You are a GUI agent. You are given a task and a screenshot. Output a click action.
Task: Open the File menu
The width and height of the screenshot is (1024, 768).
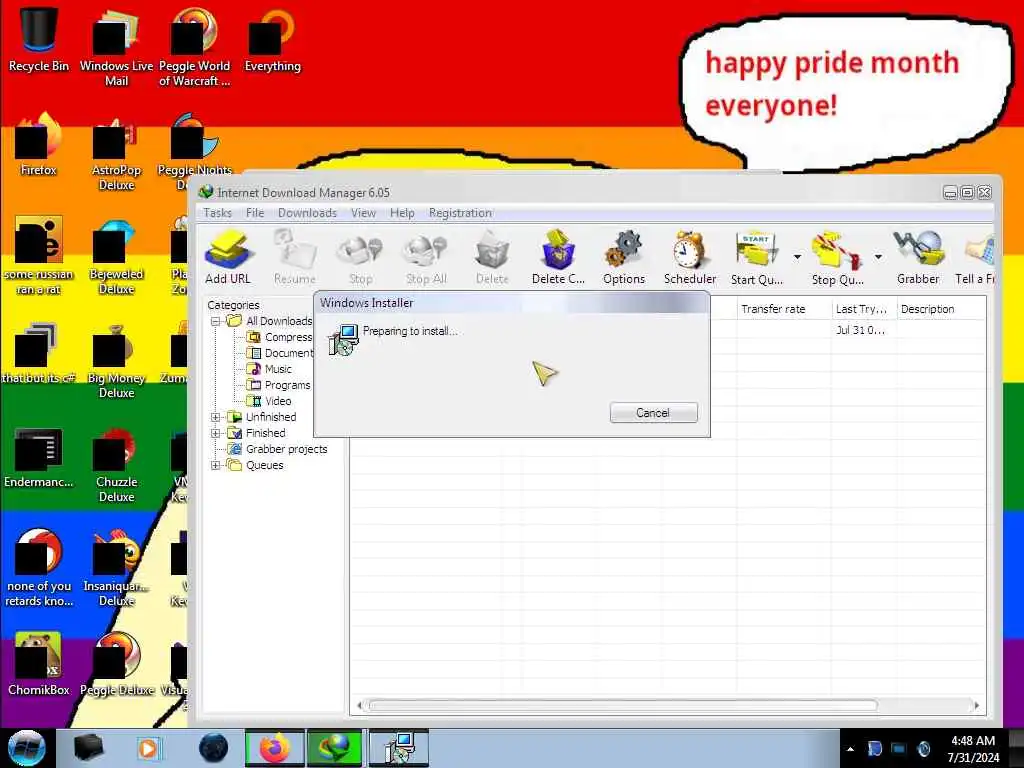point(255,213)
